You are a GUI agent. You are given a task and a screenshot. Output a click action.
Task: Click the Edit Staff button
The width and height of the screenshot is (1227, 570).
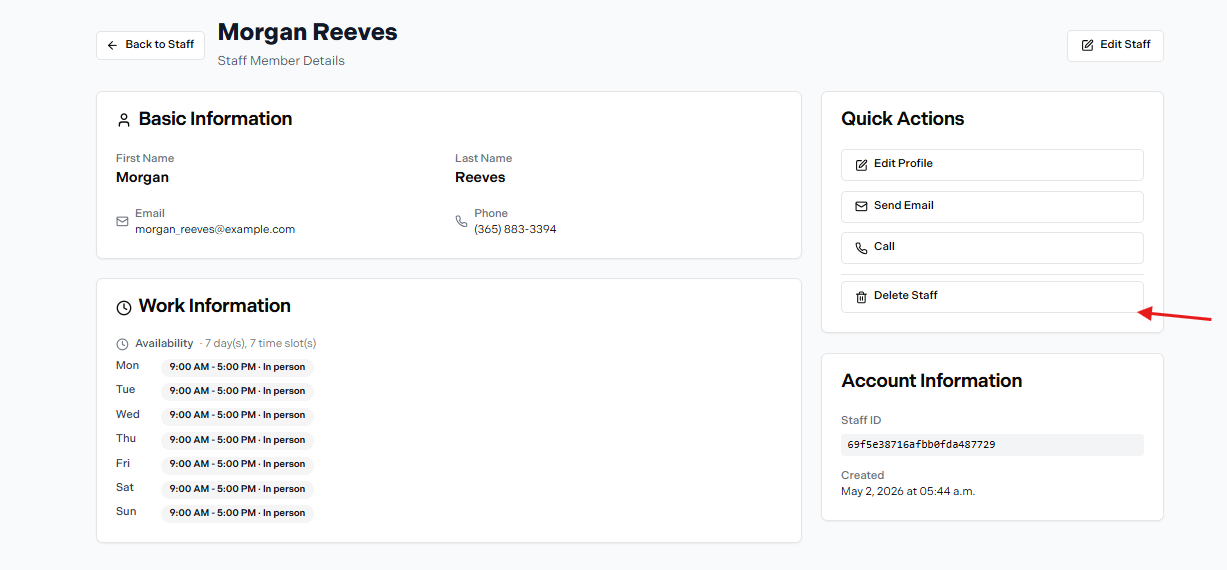[1115, 45]
